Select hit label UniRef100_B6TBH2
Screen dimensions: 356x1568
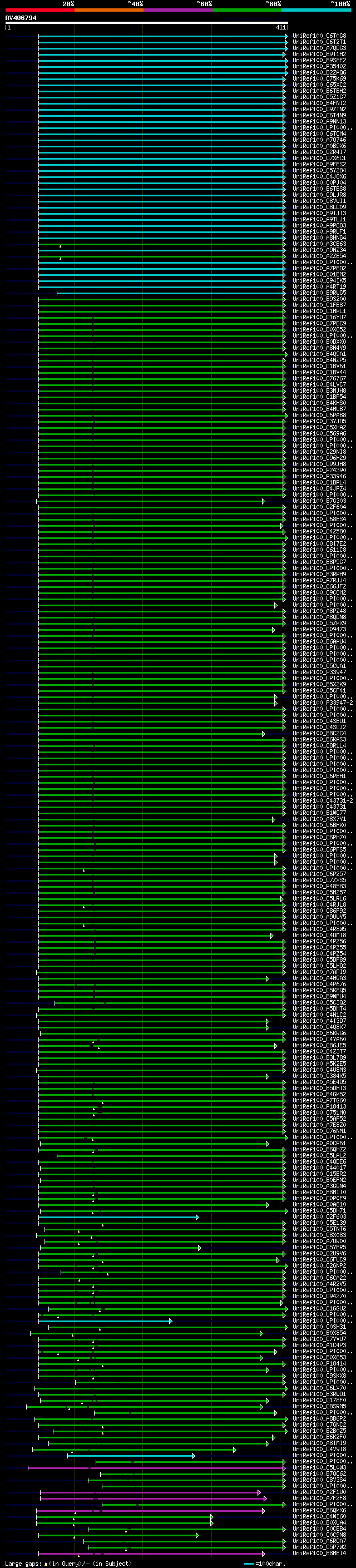[319, 91]
